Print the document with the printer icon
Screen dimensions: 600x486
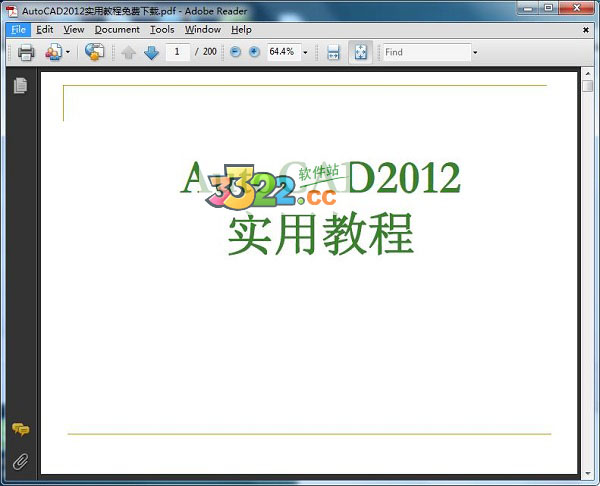26,52
